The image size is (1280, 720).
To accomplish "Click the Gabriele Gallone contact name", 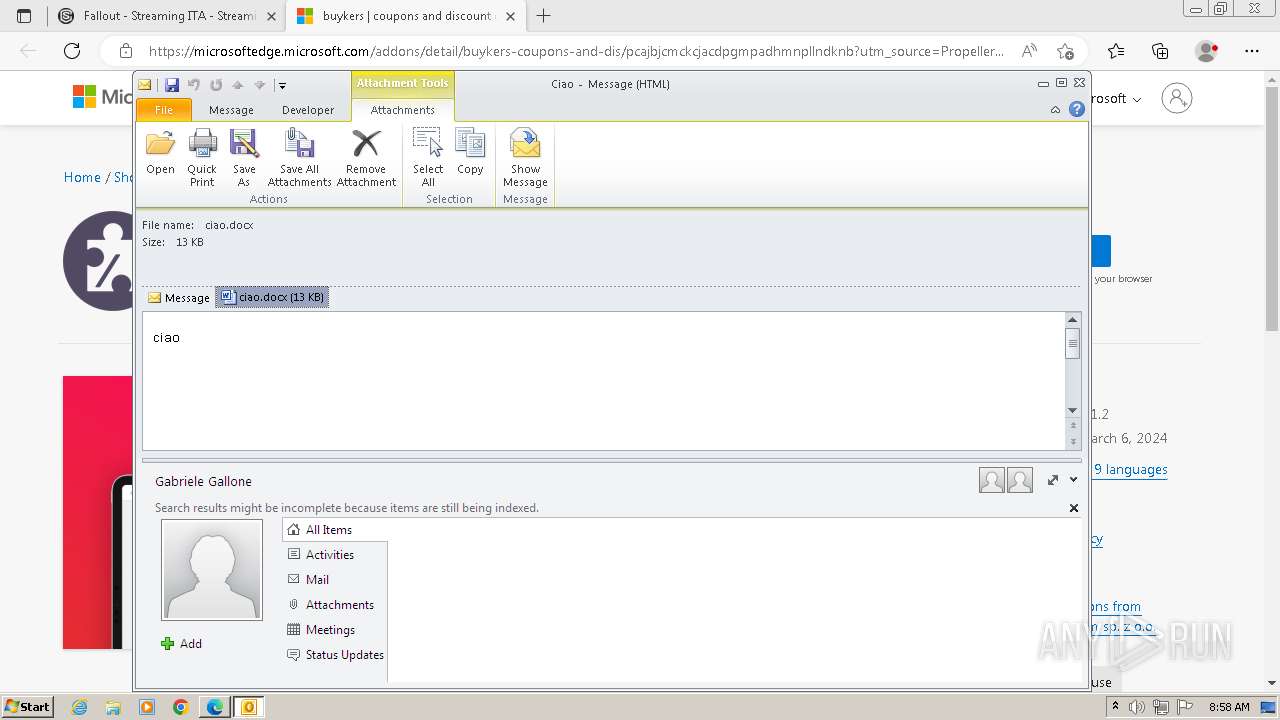I will [203, 482].
